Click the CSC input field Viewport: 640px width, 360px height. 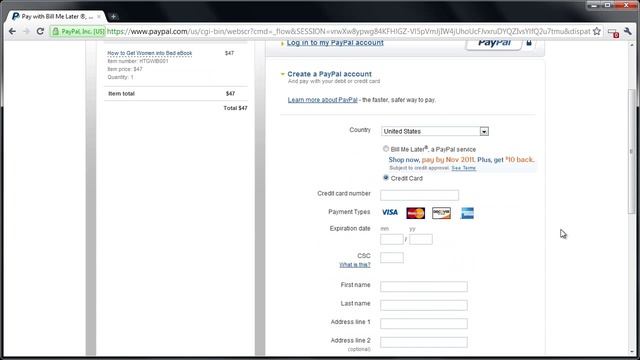click(x=392, y=258)
